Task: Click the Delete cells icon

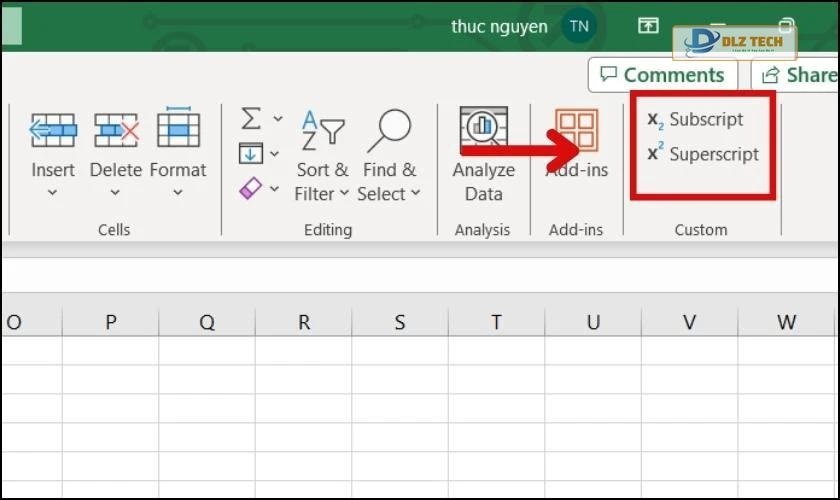Action: [116, 130]
